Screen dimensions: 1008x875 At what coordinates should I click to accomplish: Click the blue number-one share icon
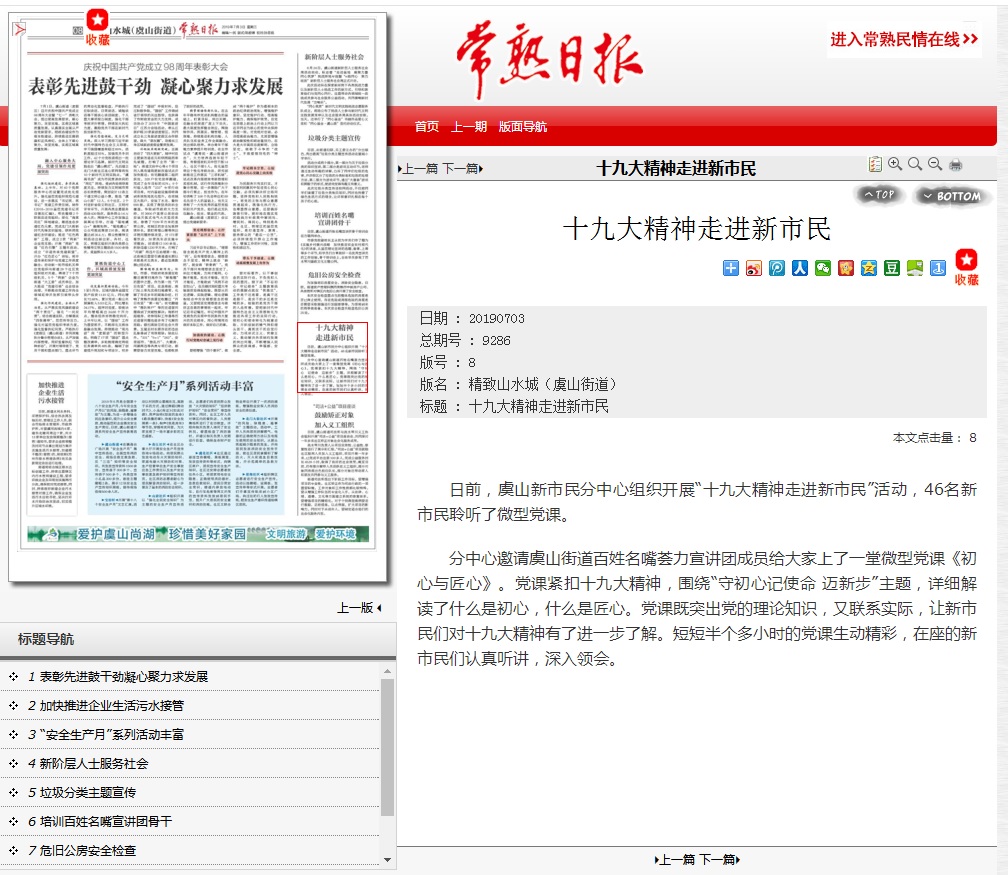(938, 268)
